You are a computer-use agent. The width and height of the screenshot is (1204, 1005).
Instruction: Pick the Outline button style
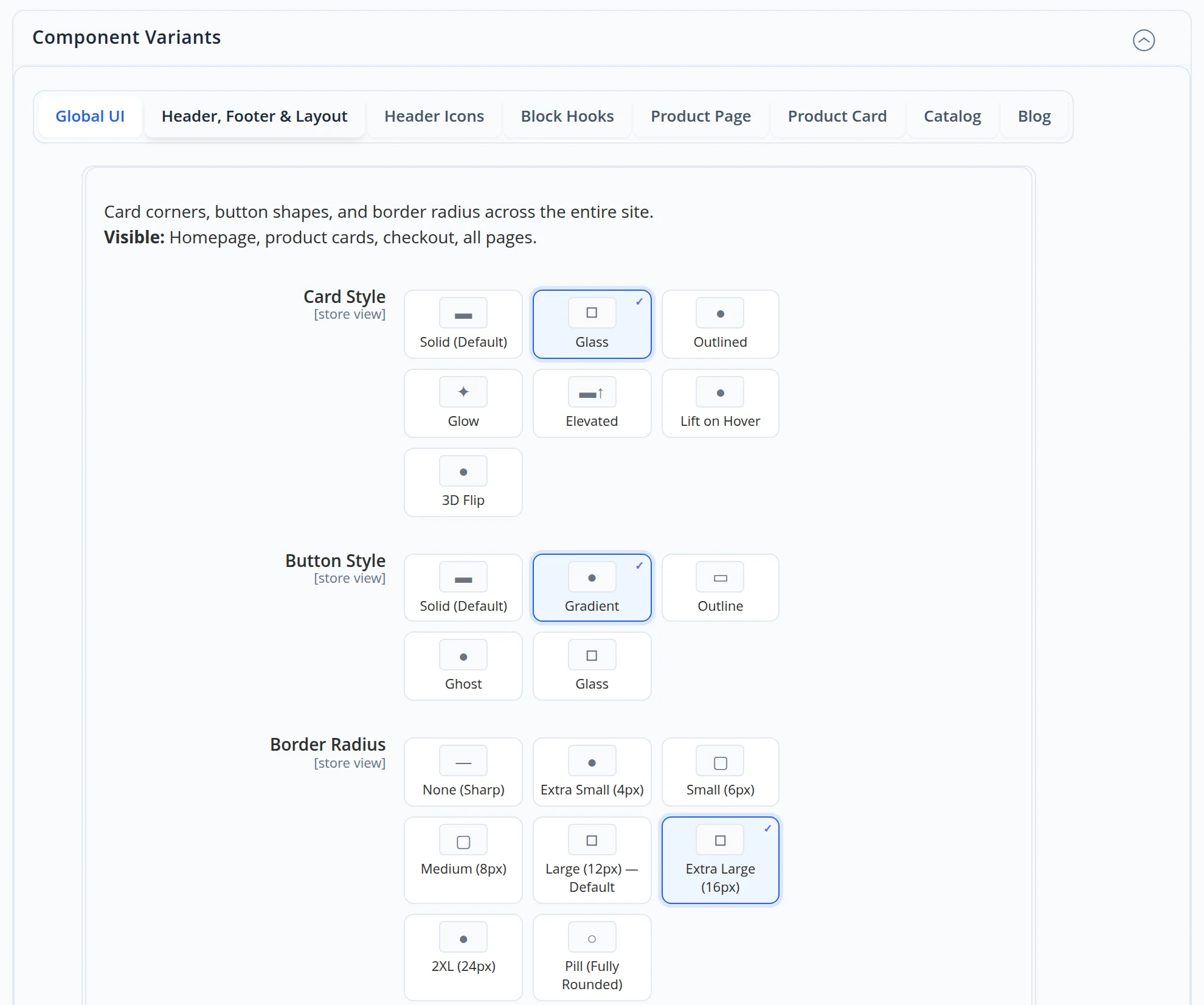pos(720,588)
